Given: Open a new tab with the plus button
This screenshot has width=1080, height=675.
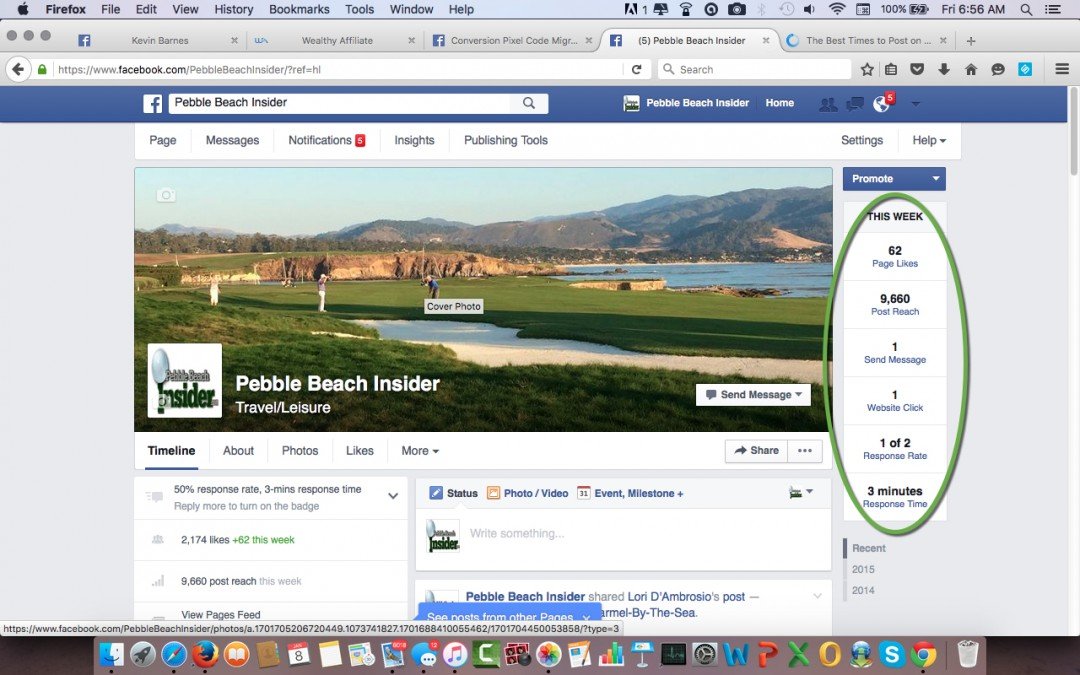Looking at the screenshot, I should click(970, 41).
